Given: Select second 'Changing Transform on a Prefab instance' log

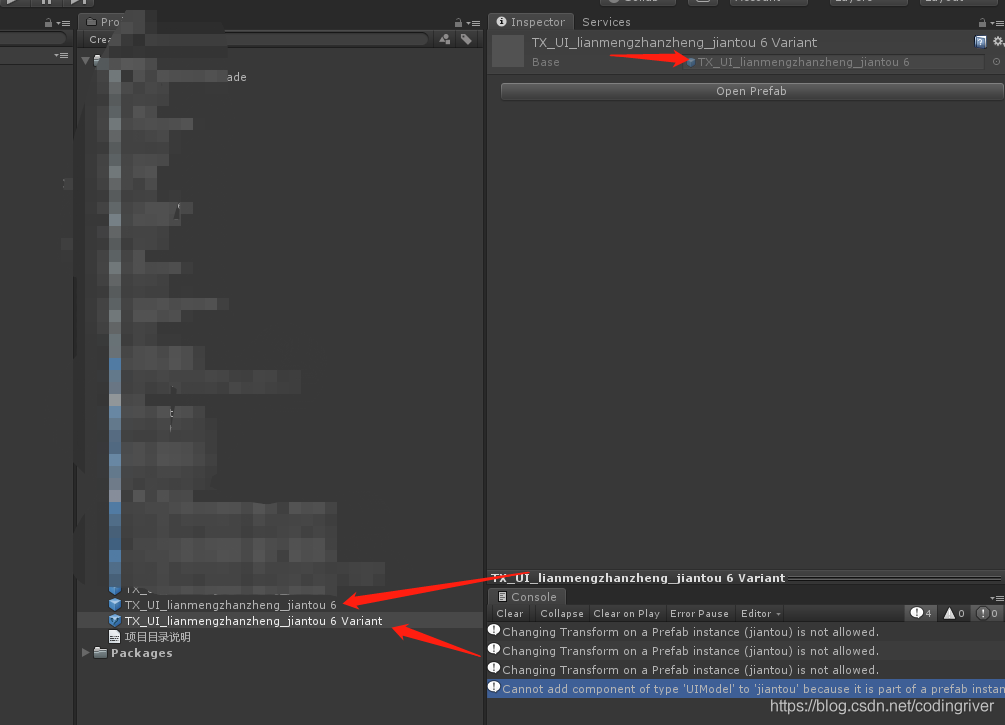Looking at the screenshot, I should (746, 651).
